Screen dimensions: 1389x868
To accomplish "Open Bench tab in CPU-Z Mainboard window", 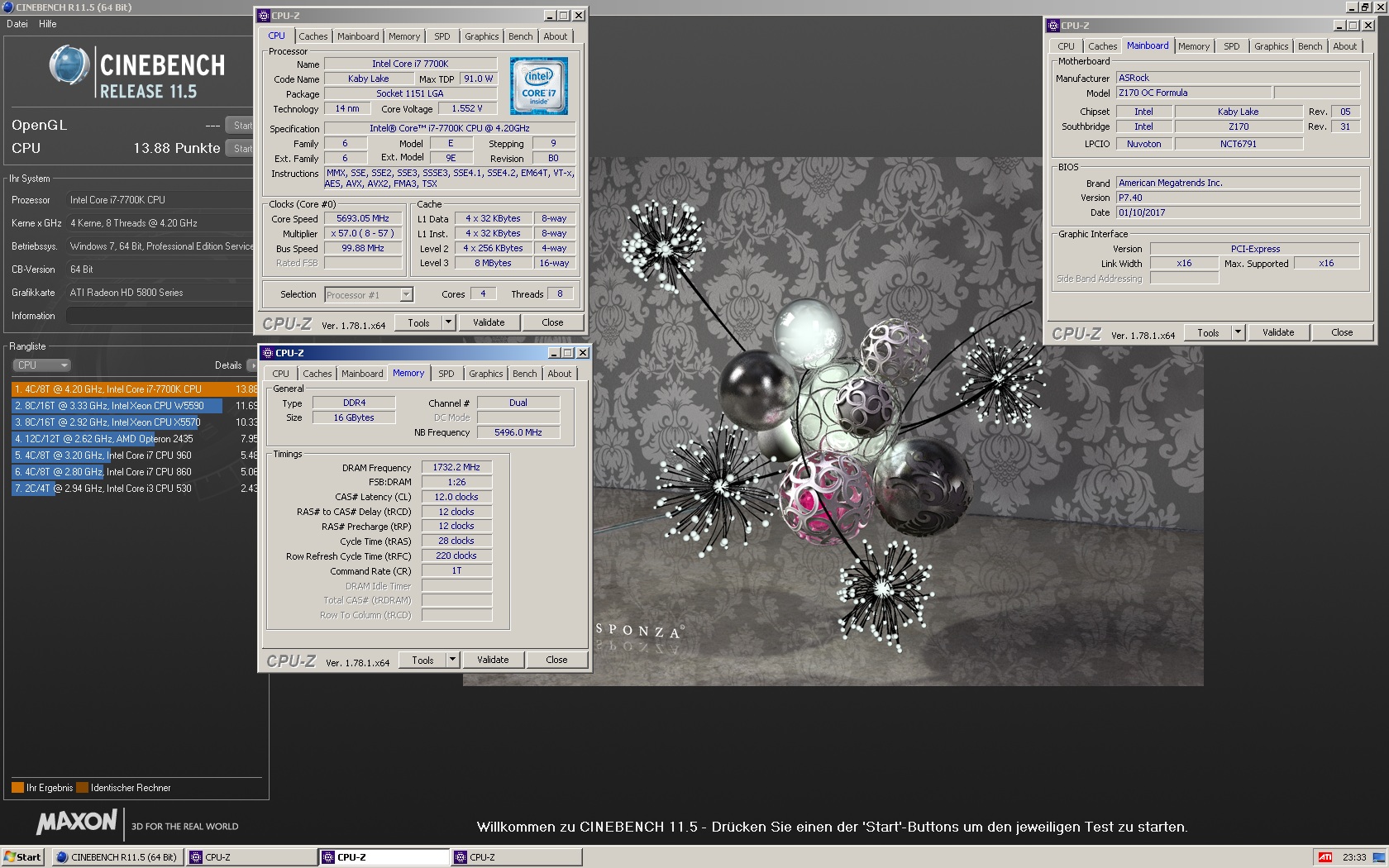I will coord(1310,46).
